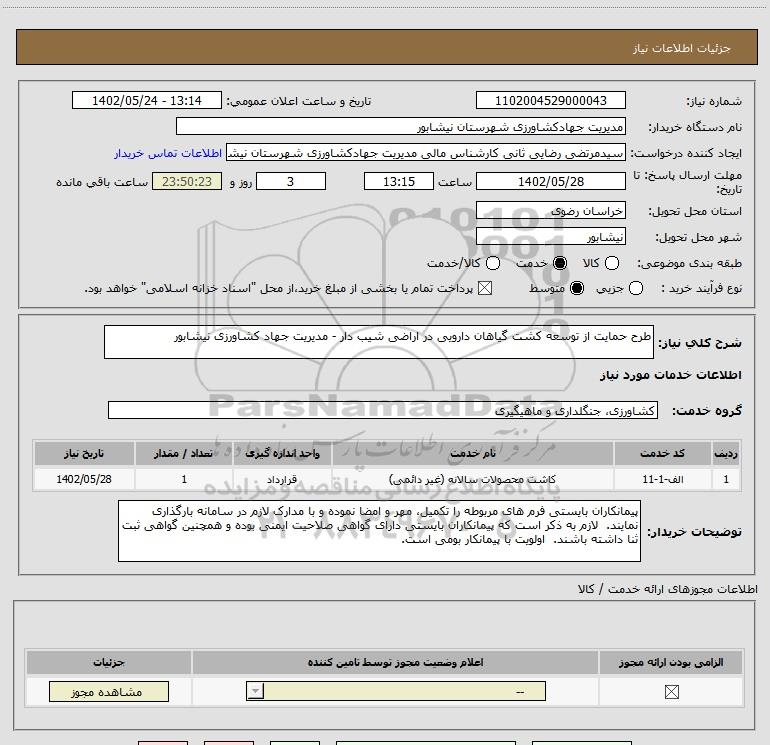Viewport: 770px width, 745px height.
Task: Click service name cell کاشت محصولات سالانه
Action: point(472,479)
